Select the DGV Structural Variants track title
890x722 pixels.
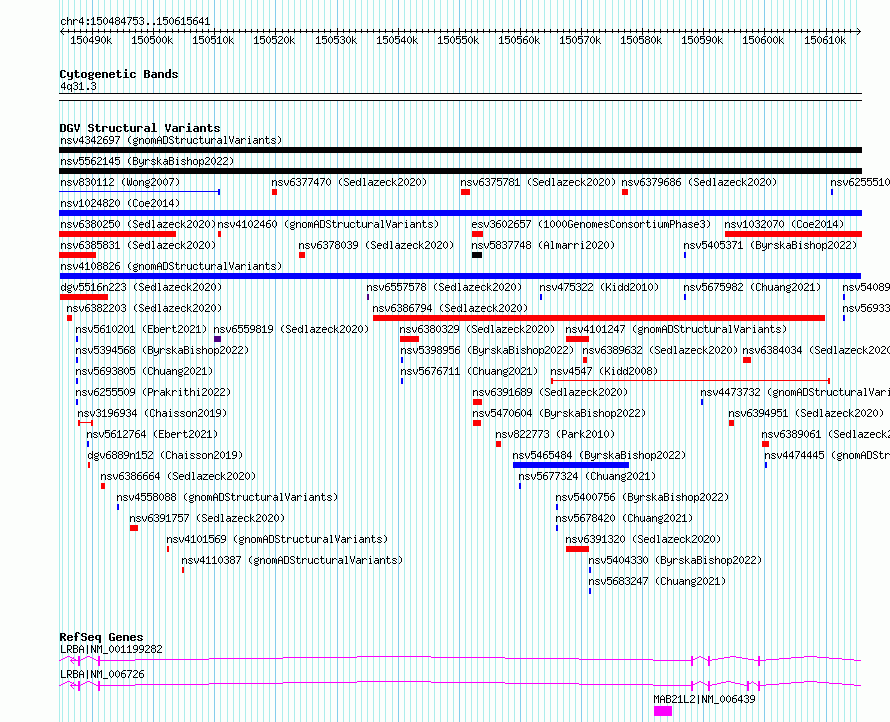(140, 128)
